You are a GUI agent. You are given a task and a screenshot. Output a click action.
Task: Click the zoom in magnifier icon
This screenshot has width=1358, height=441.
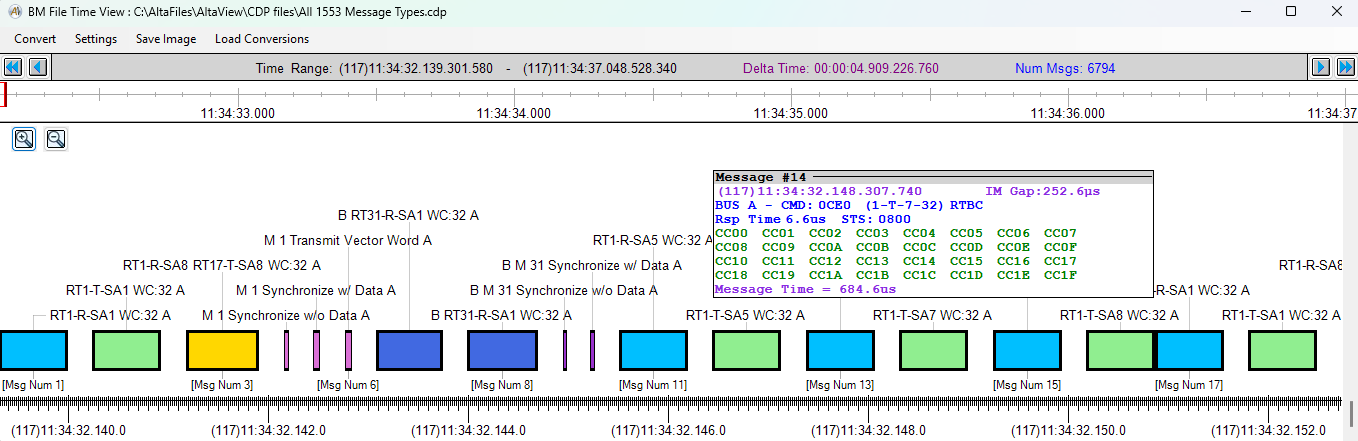pyautogui.click(x=24, y=139)
